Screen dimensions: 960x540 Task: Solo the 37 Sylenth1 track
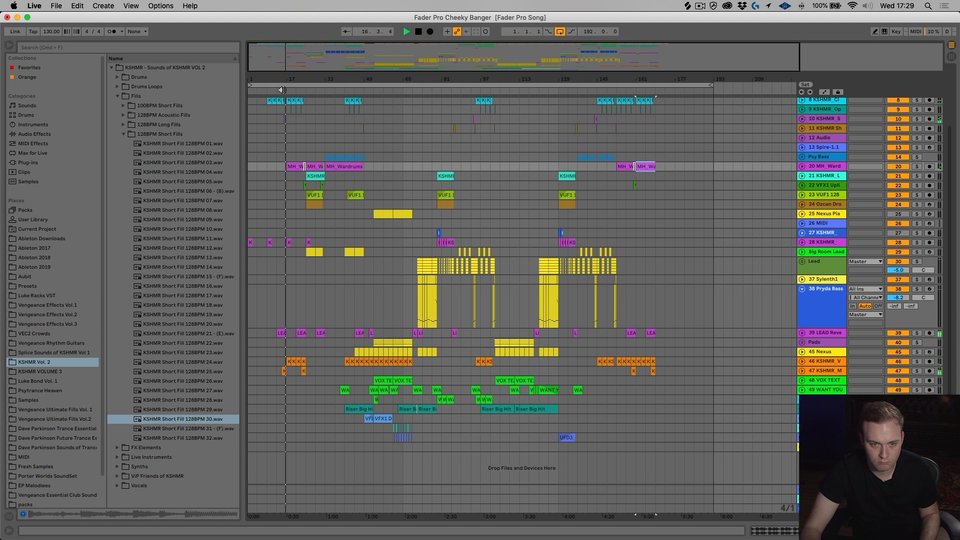click(917, 279)
